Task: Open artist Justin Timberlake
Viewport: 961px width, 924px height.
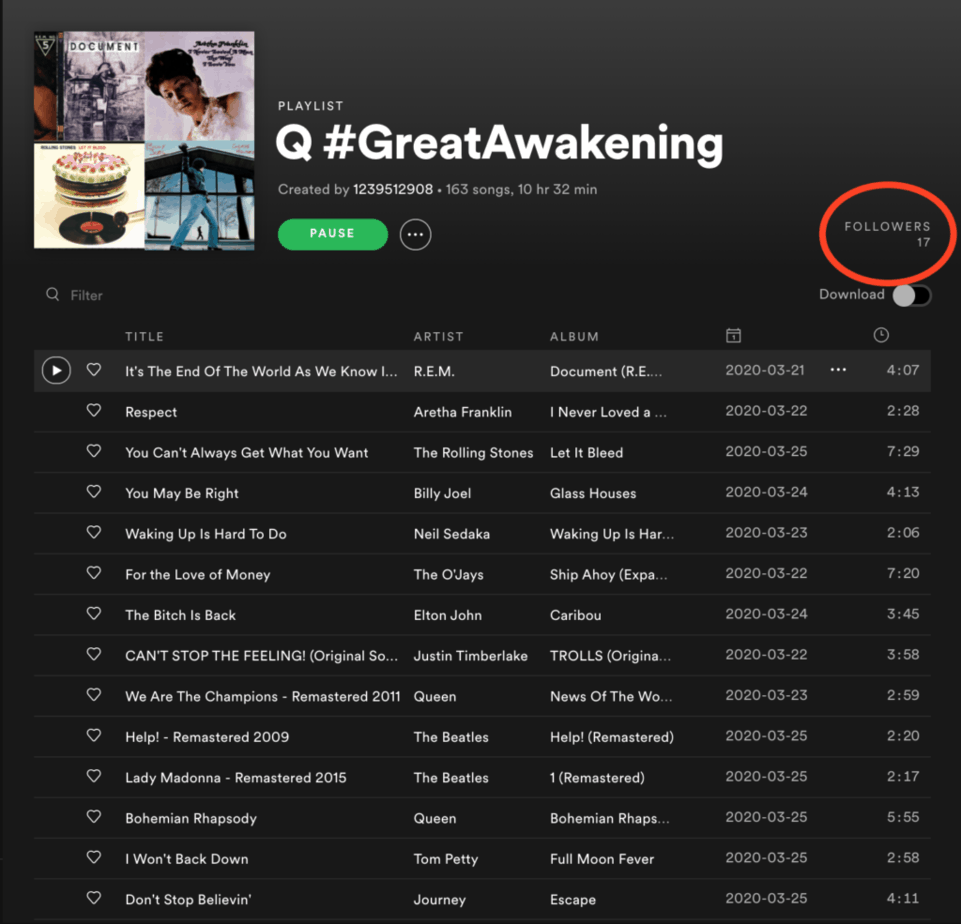Action: point(471,656)
